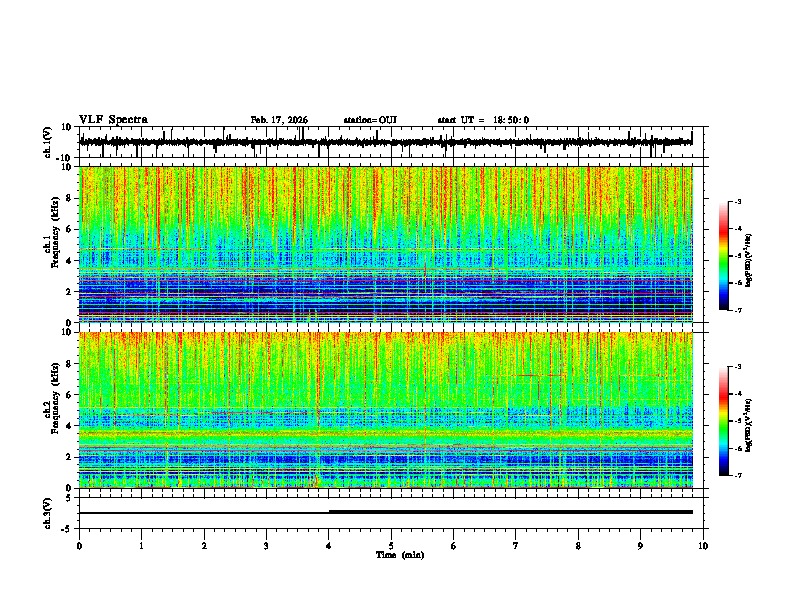The width and height of the screenshot is (792, 612).
Task: Click the time axis tick label "6"
Action: [454, 546]
